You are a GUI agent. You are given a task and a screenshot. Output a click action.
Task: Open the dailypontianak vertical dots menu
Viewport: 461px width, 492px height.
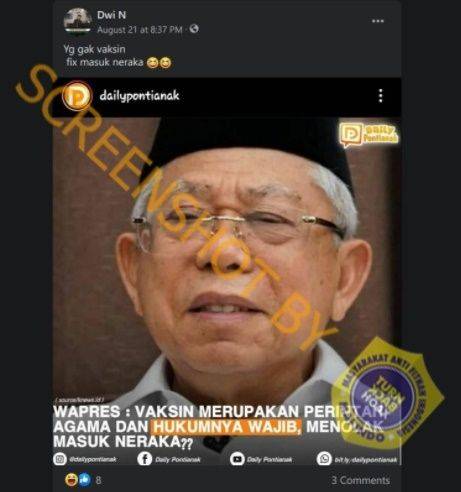point(381,96)
